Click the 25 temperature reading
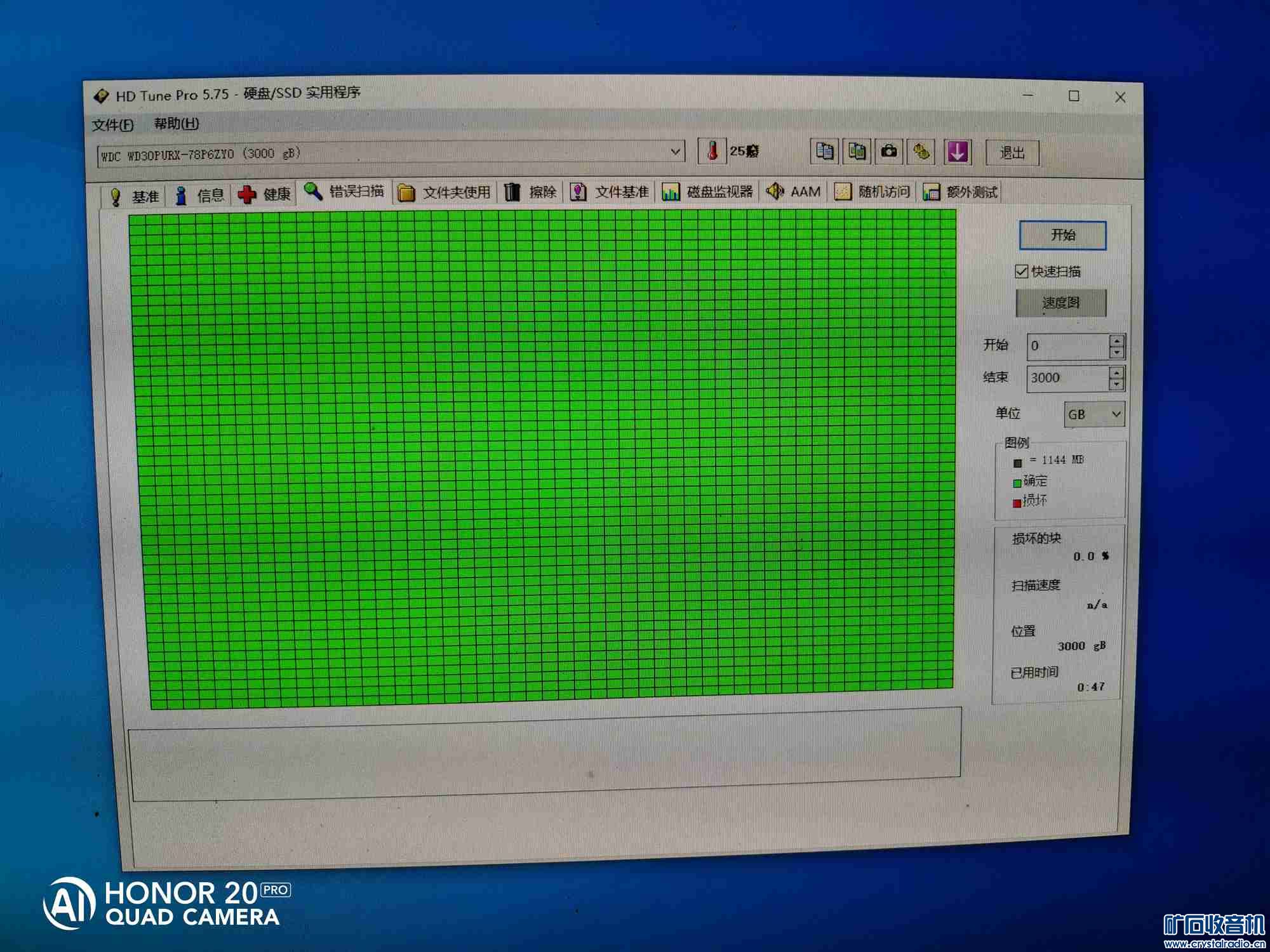 click(744, 151)
